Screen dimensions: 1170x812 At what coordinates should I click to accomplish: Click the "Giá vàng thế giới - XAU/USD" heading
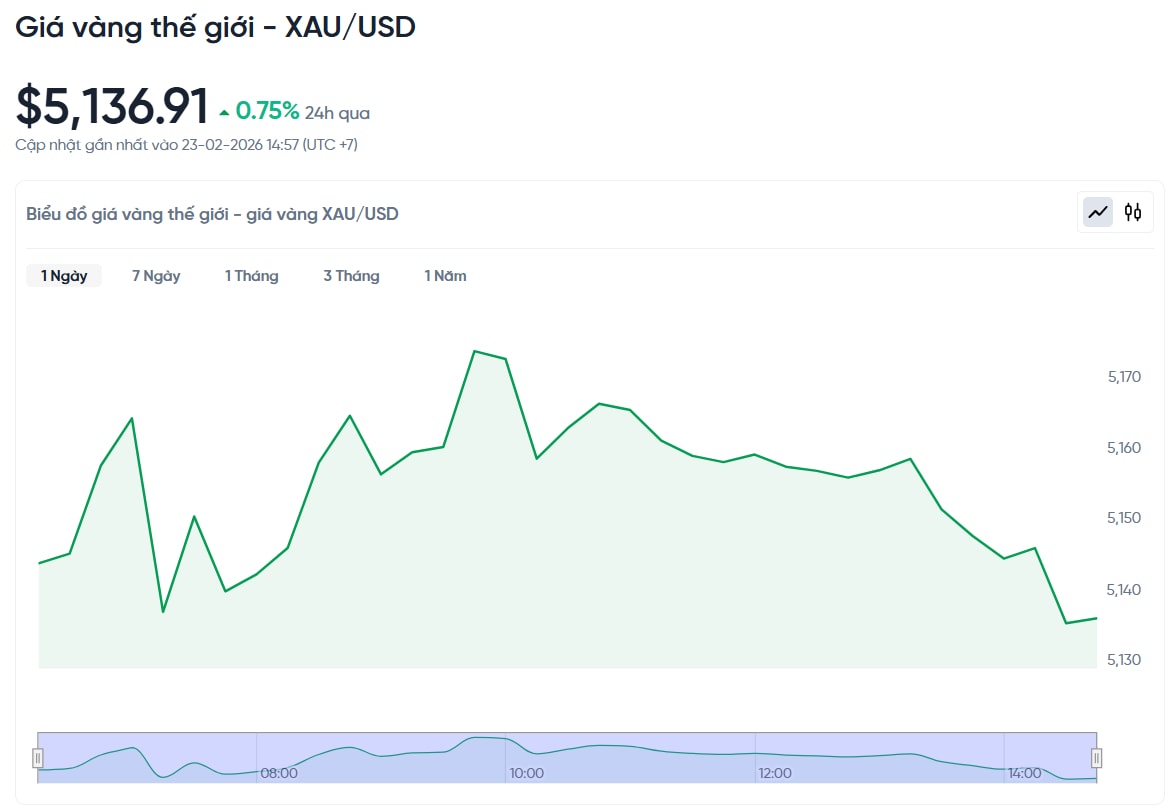pyautogui.click(x=215, y=27)
